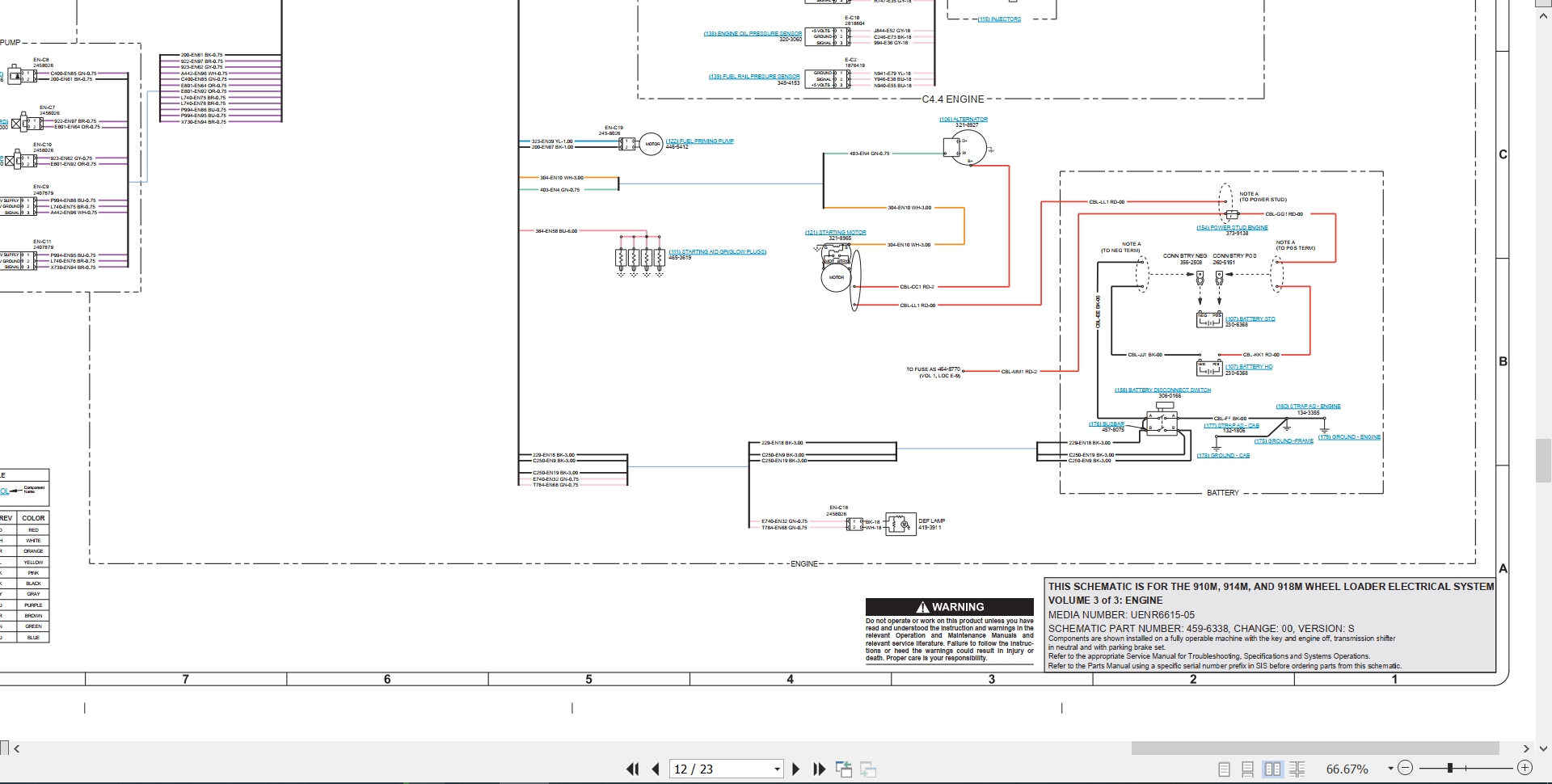This screenshot has width=1552, height=784.
Task: Open the Strap AS - Cab link
Action: point(1231,426)
